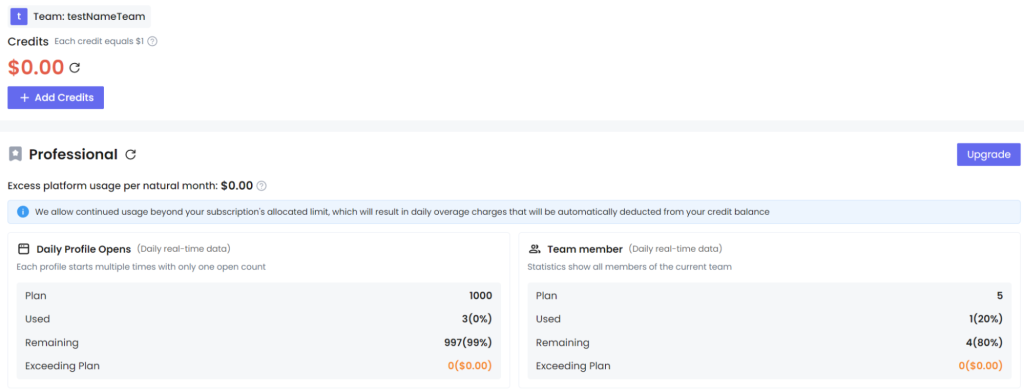Click 'Each credit equals $1' text

pos(99,41)
